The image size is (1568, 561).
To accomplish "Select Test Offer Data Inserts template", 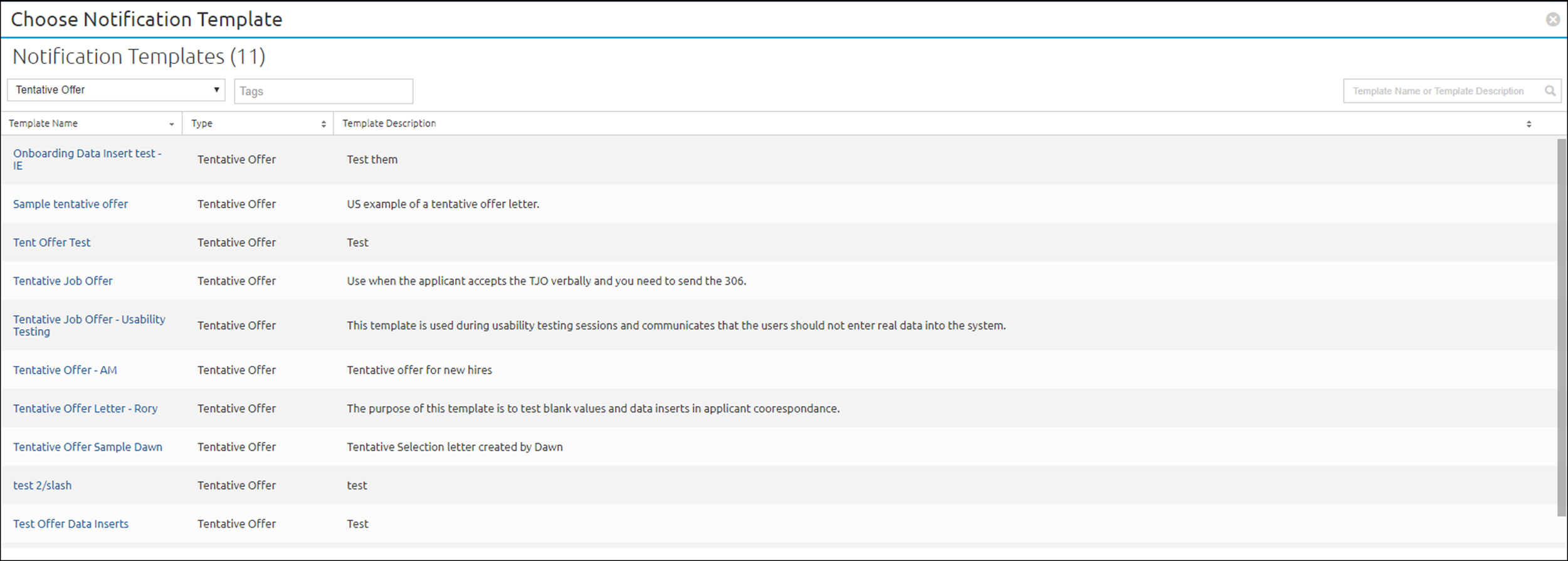I will pyautogui.click(x=70, y=523).
